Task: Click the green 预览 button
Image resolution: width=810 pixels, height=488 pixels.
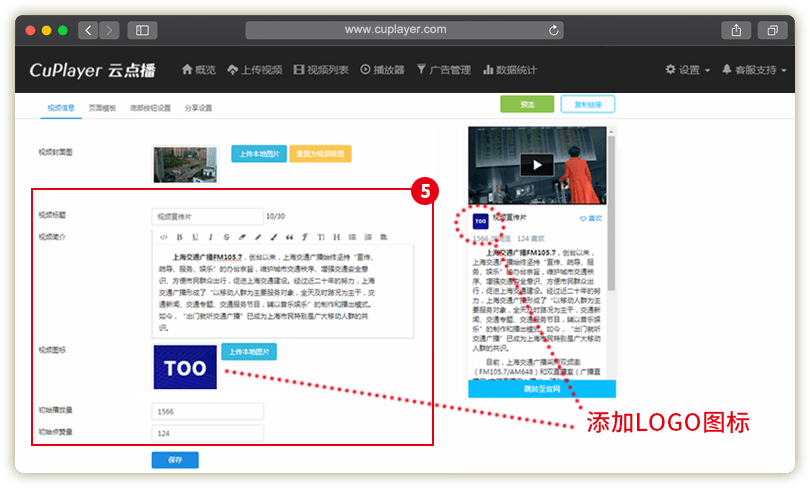Action: pyautogui.click(x=526, y=104)
